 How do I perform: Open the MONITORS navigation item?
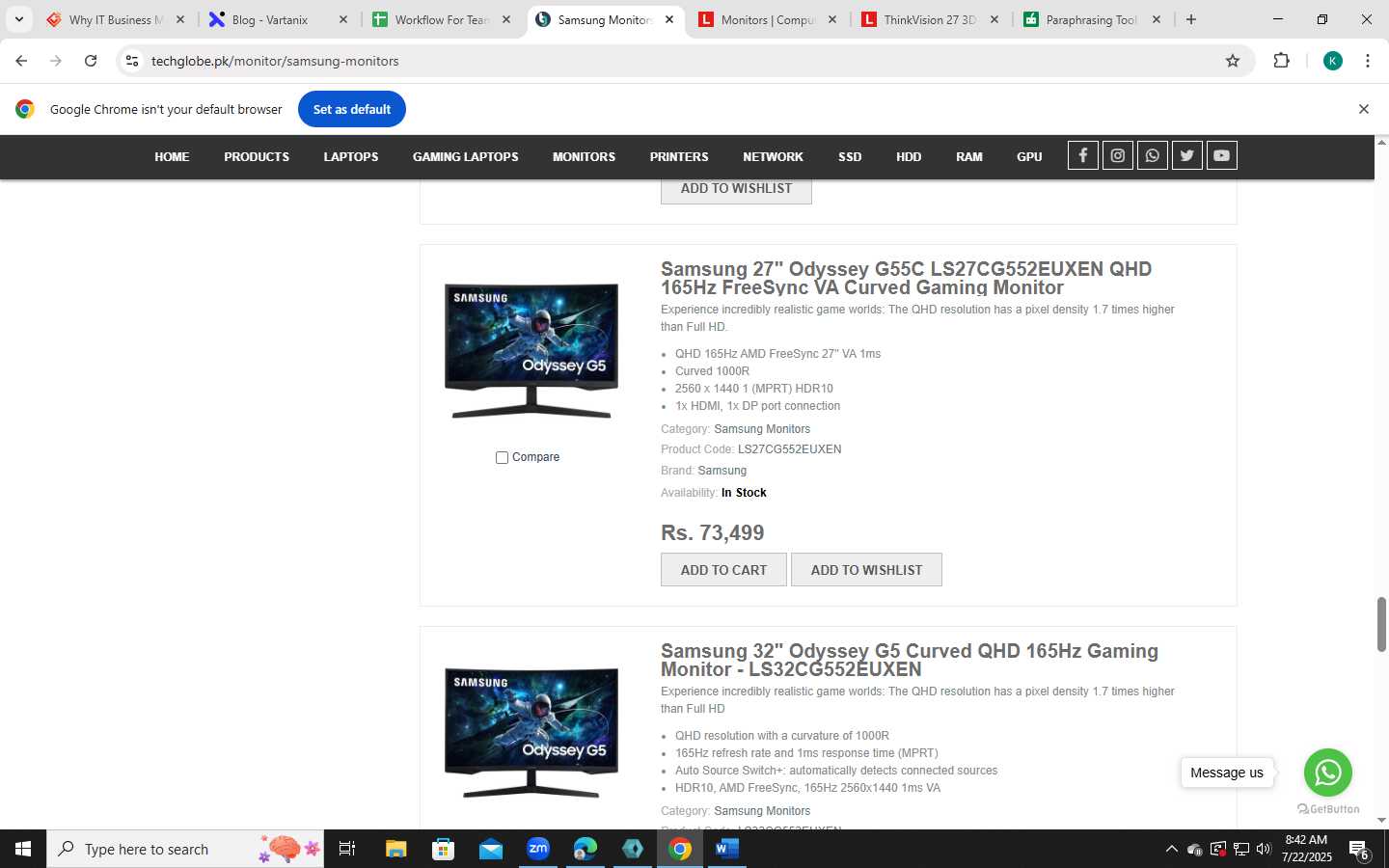[584, 156]
